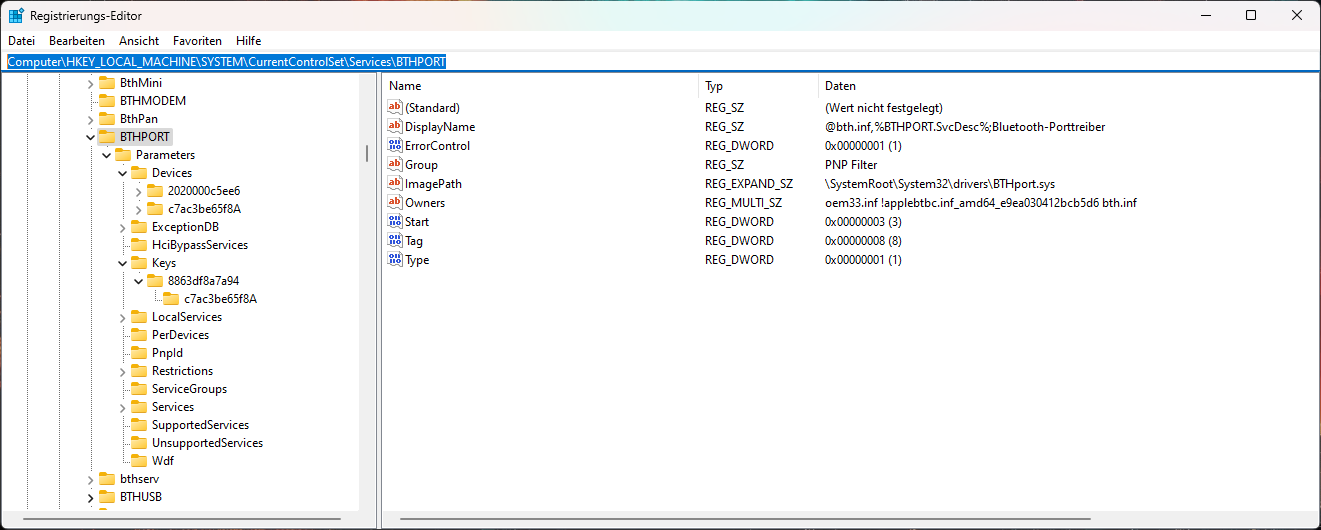This screenshot has height=530, width=1321.
Task: Select the ServiceGroups key
Action: pyautogui.click(x=189, y=389)
